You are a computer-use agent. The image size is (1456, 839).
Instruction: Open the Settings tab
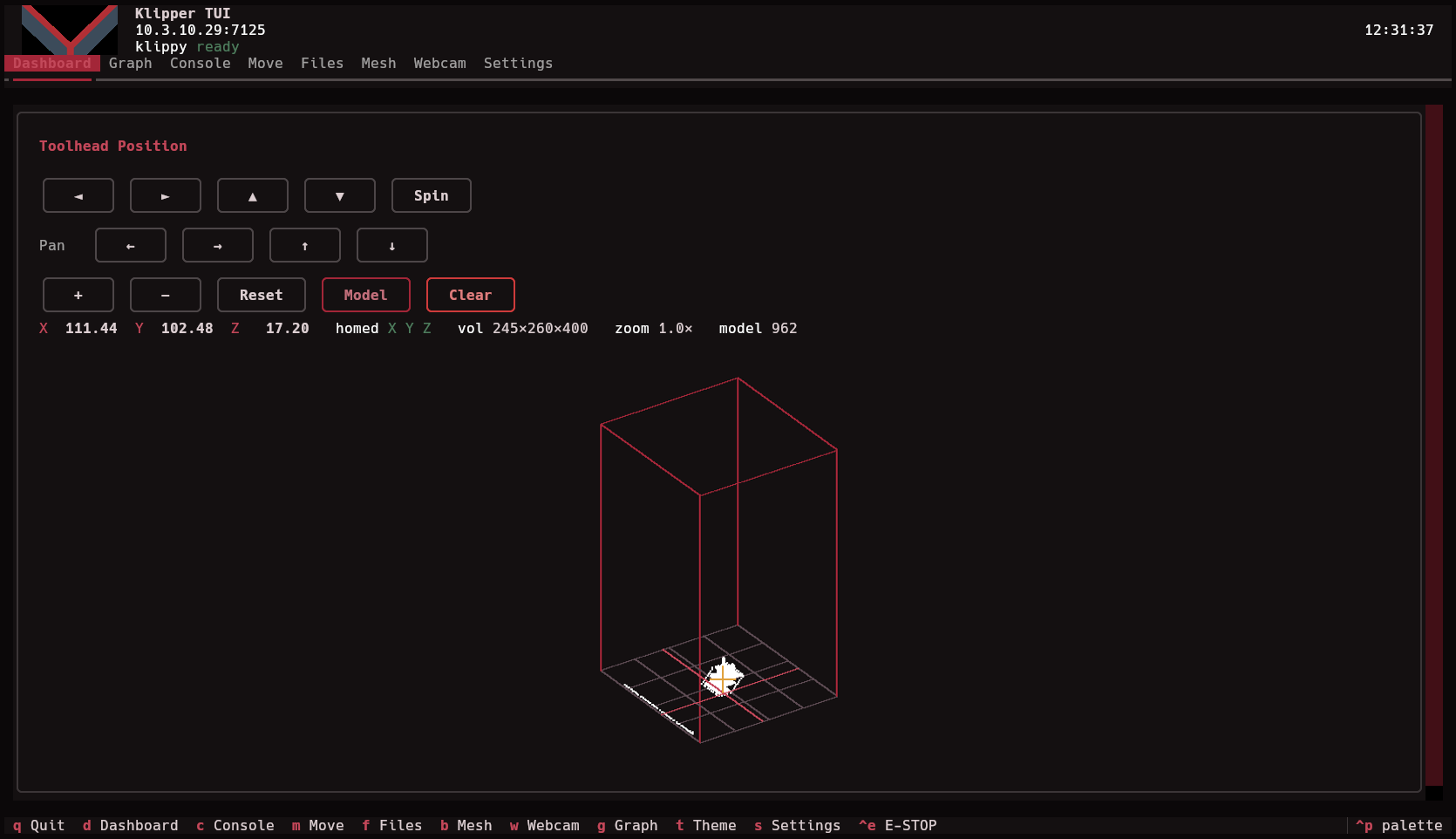tap(519, 63)
